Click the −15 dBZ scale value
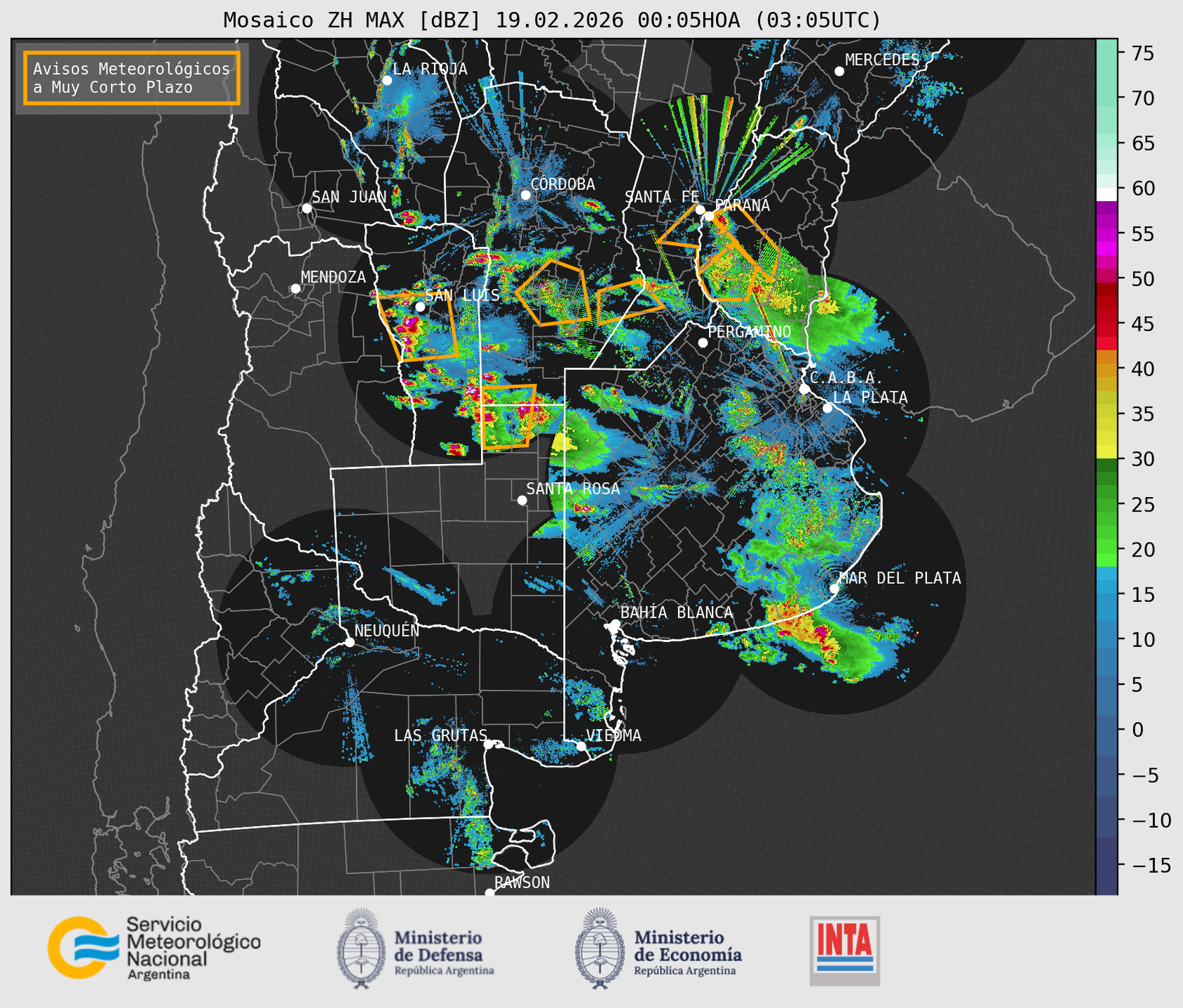Screen dimensions: 1183x1008 coord(1150,865)
